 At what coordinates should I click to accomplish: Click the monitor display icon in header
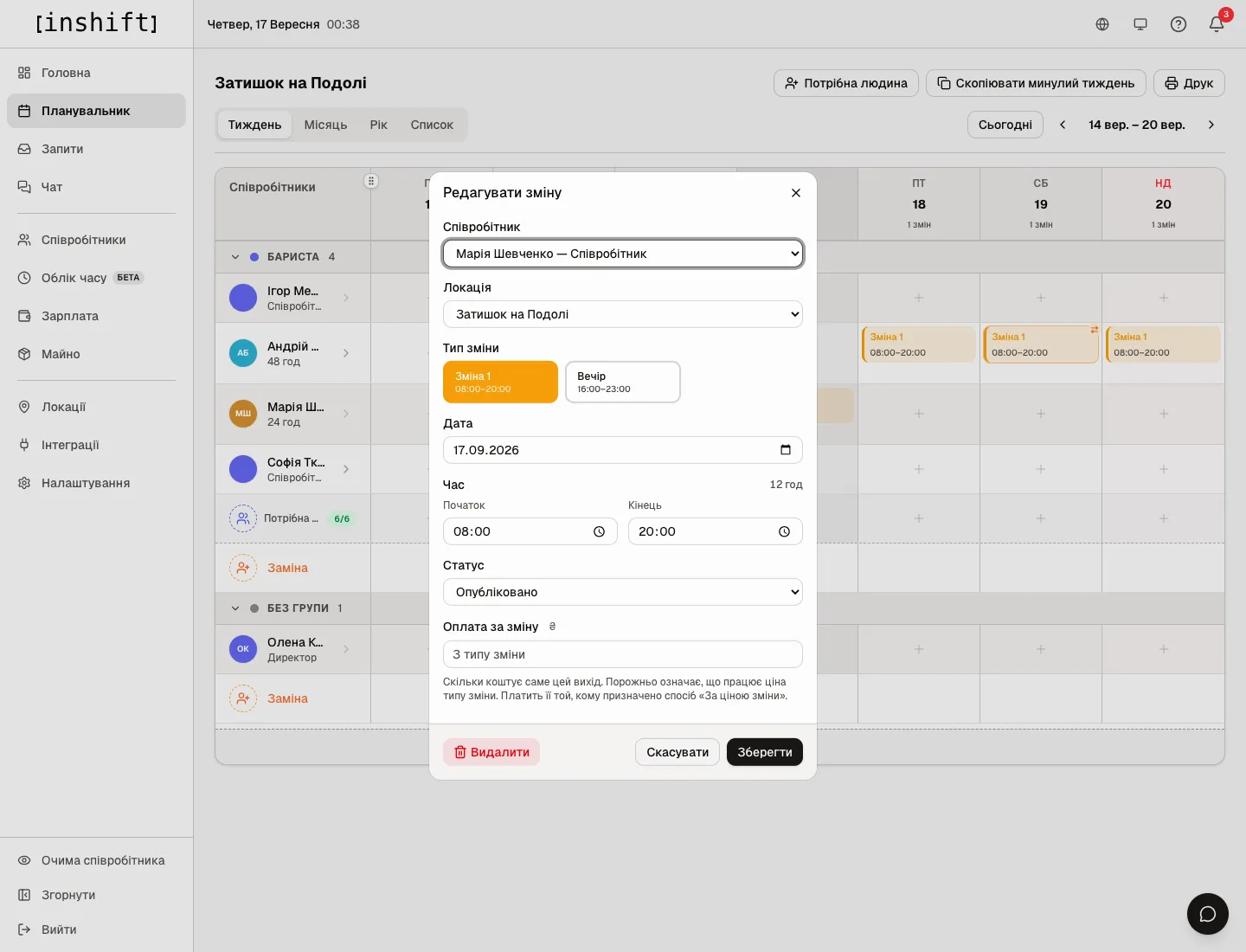tap(1140, 24)
